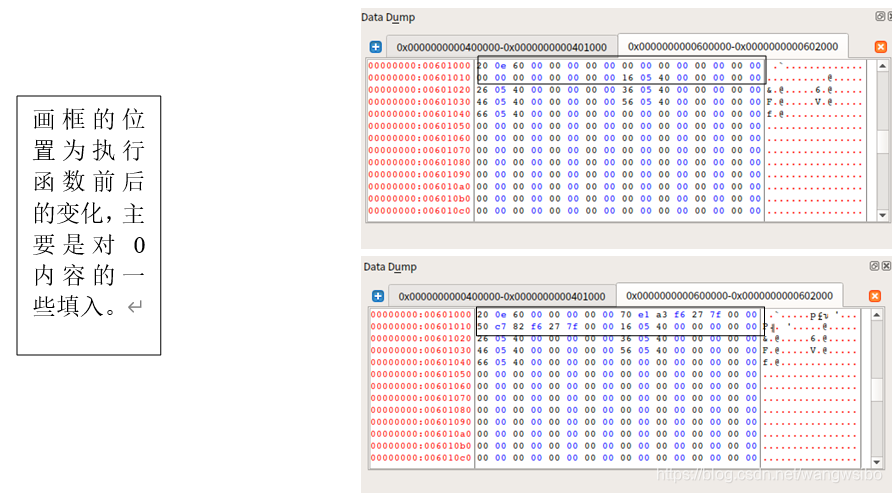Select address 00000000:006010c0 in upper Data Dump
The width and height of the screenshot is (892, 493).
419,210
